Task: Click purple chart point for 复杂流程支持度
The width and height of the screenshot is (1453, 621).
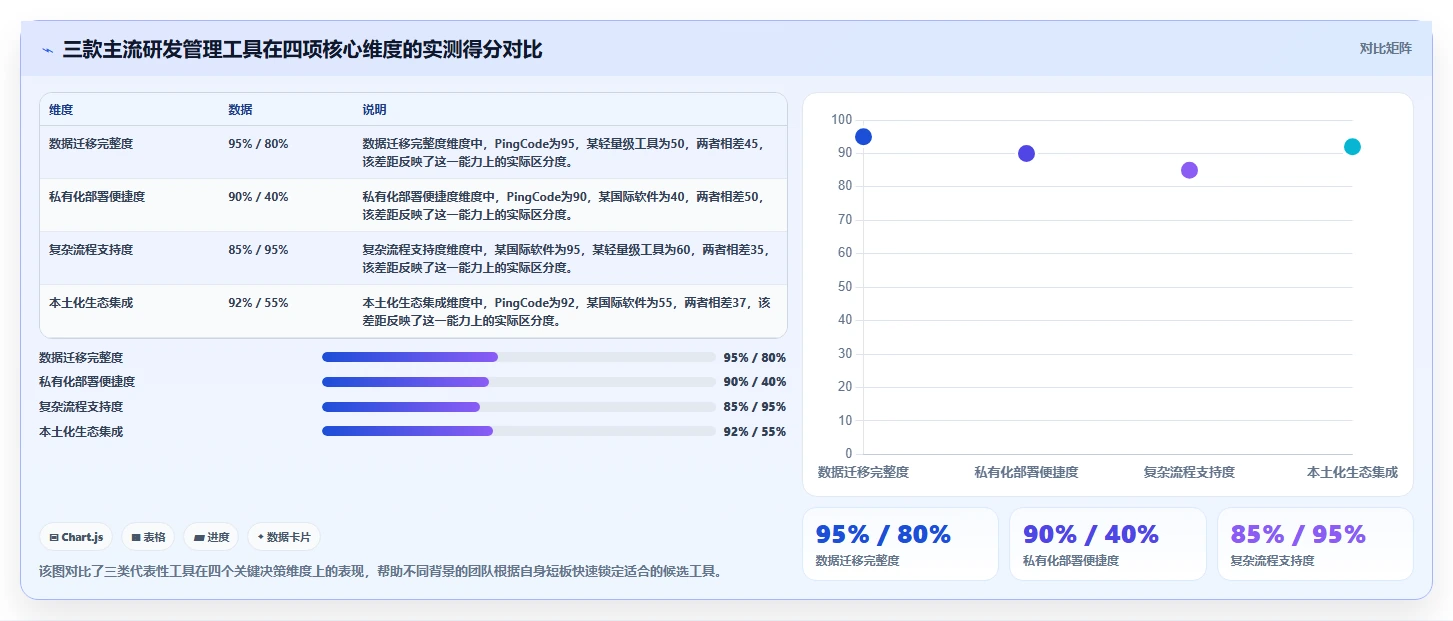Action: coord(1189,170)
